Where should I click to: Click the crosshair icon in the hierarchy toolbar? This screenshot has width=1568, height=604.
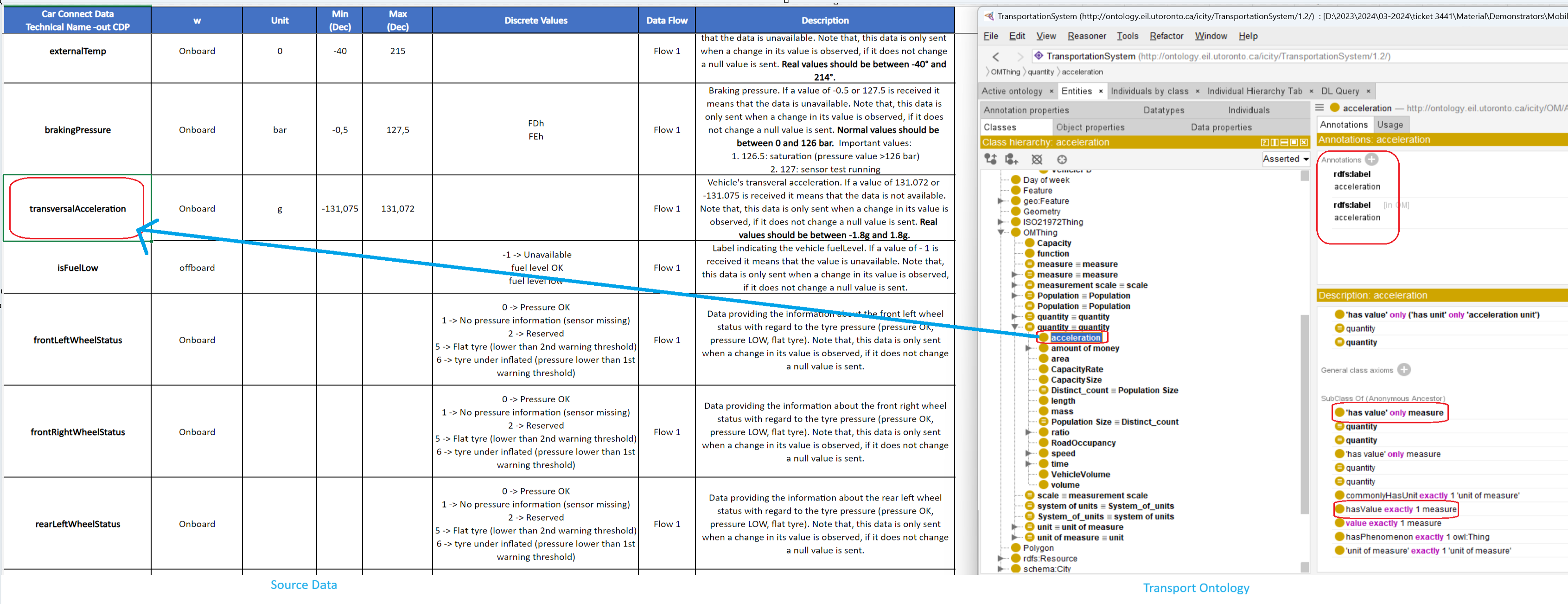[1062, 160]
